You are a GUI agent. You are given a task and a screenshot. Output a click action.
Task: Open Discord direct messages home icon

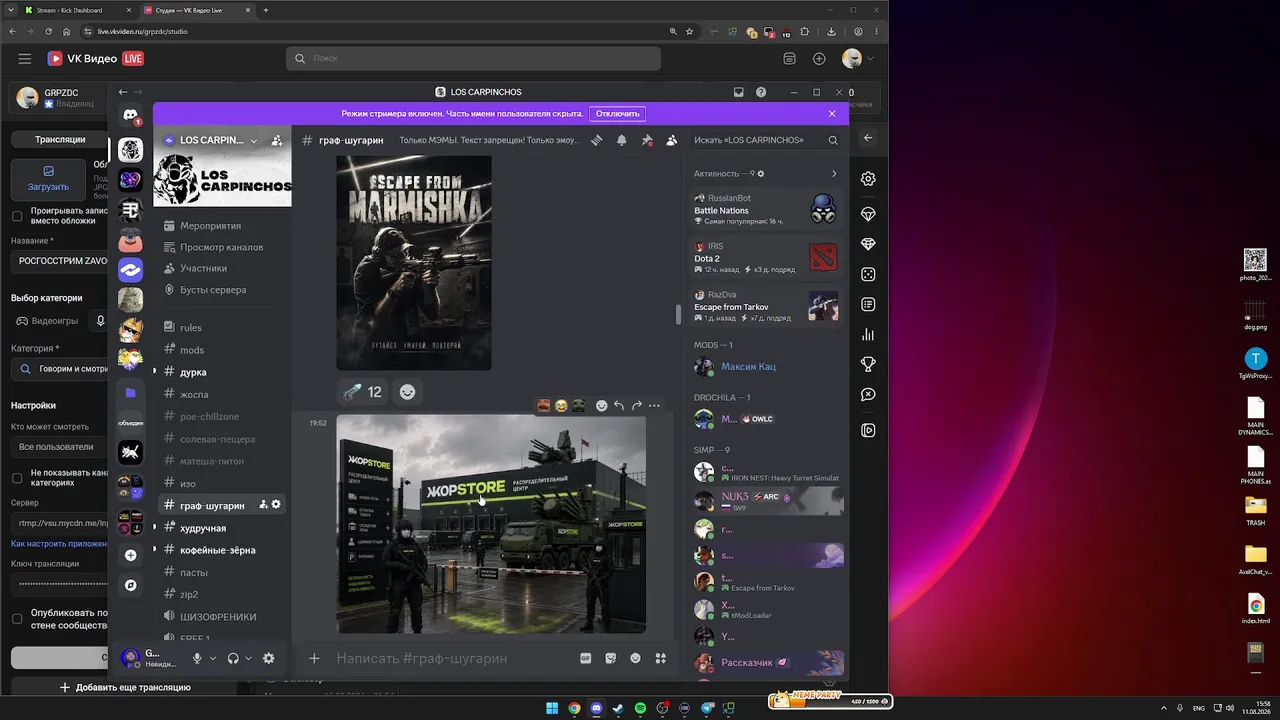[x=131, y=116]
